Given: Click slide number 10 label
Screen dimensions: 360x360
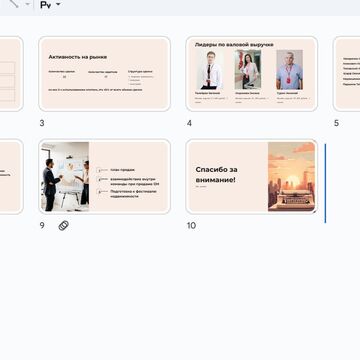Looking at the screenshot, I should tap(191, 226).
